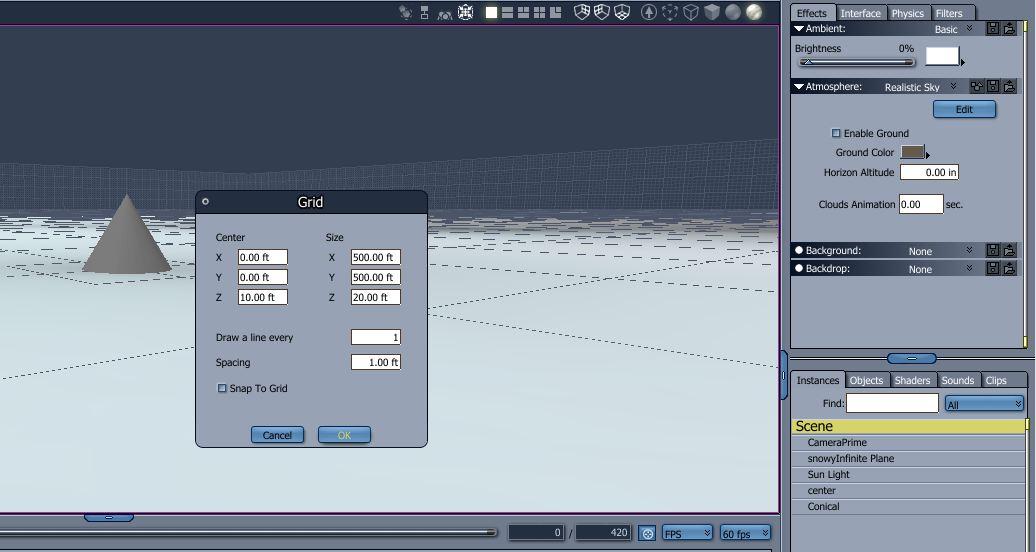
Task: Choose the three-pane layout with top split
Action: click(523, 12)
